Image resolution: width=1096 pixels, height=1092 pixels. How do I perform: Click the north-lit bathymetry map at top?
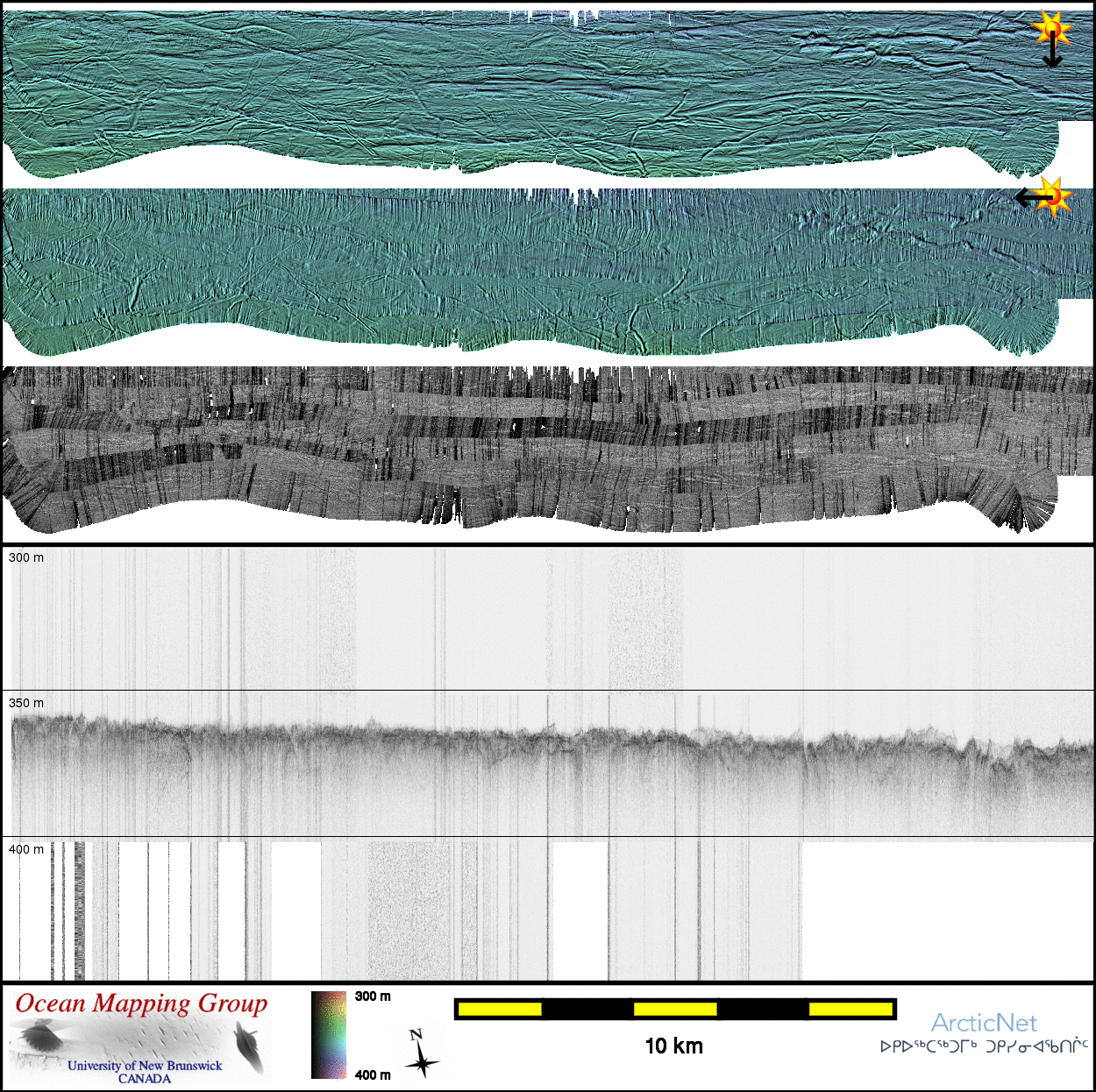coord(526,92)
